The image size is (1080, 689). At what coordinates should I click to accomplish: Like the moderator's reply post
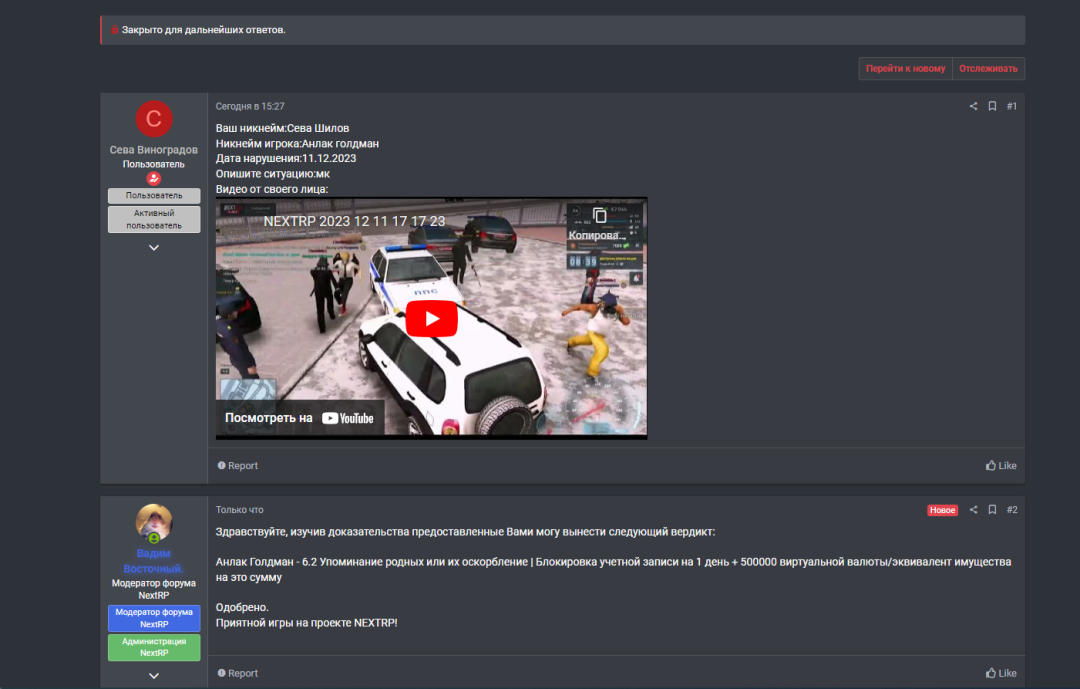1001,673
